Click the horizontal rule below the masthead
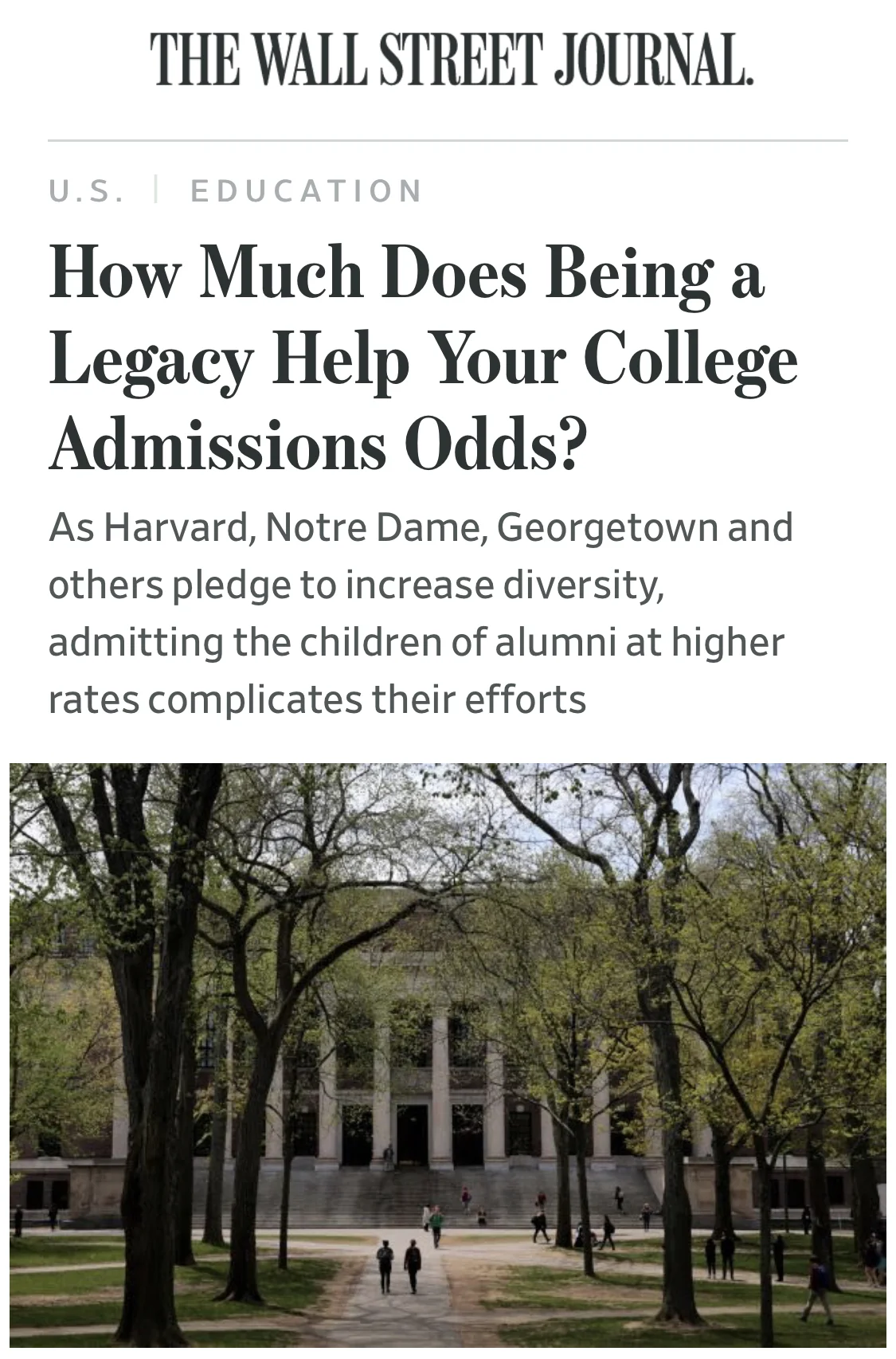 pos(448,141)
